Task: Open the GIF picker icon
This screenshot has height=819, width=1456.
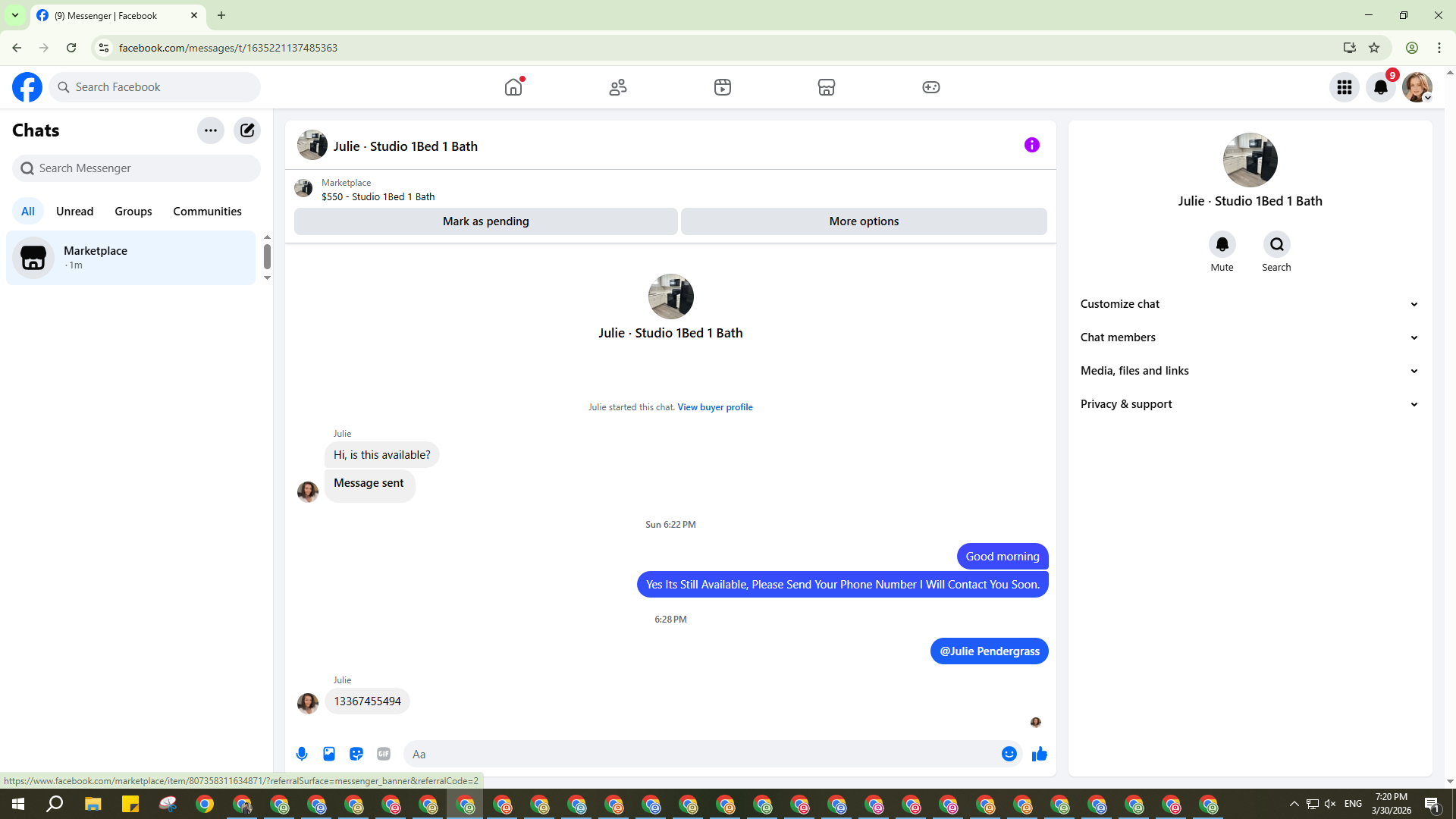Action: coord(384,754)
